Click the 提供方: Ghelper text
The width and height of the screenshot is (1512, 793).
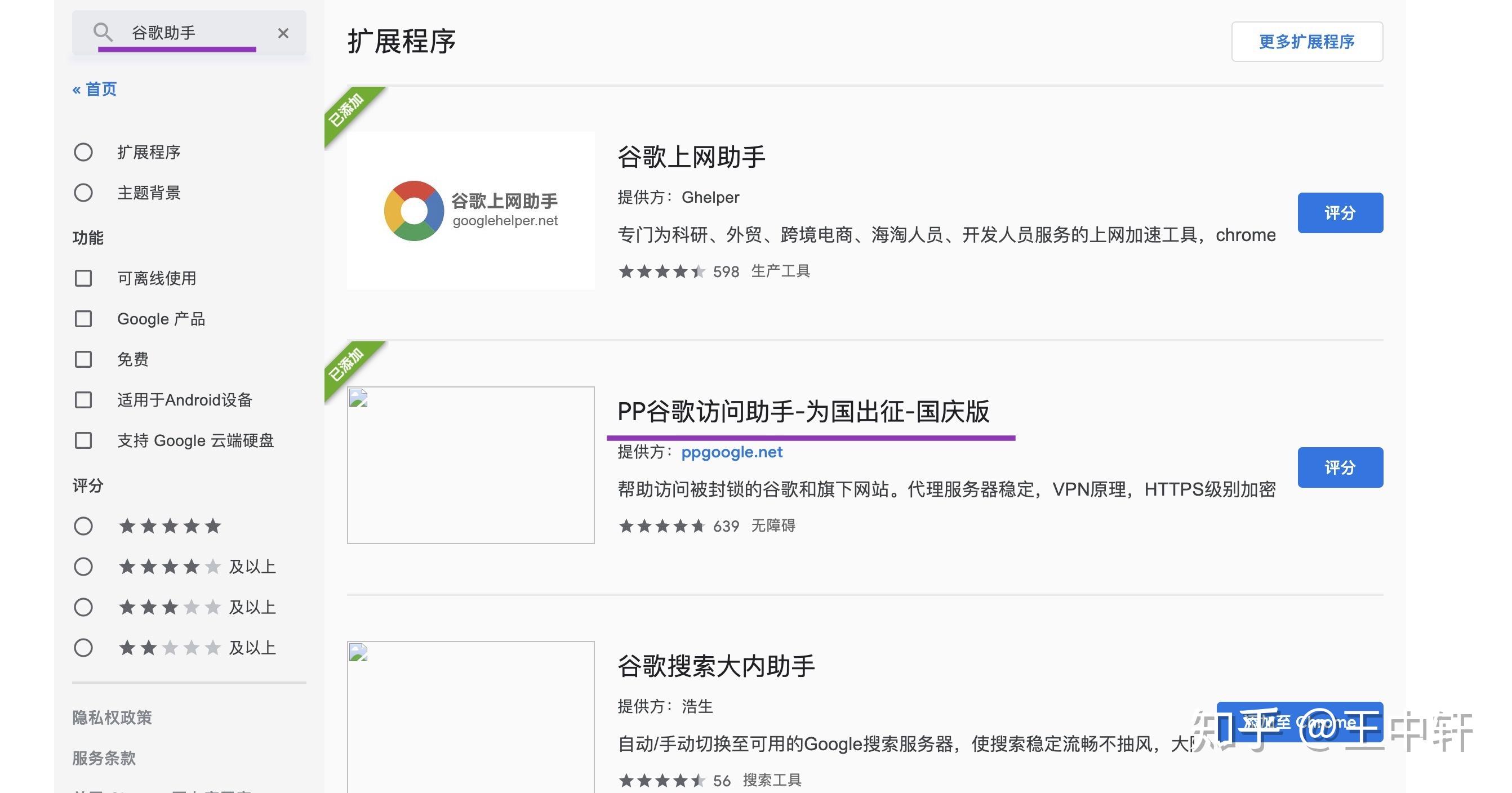coord(678,198)
